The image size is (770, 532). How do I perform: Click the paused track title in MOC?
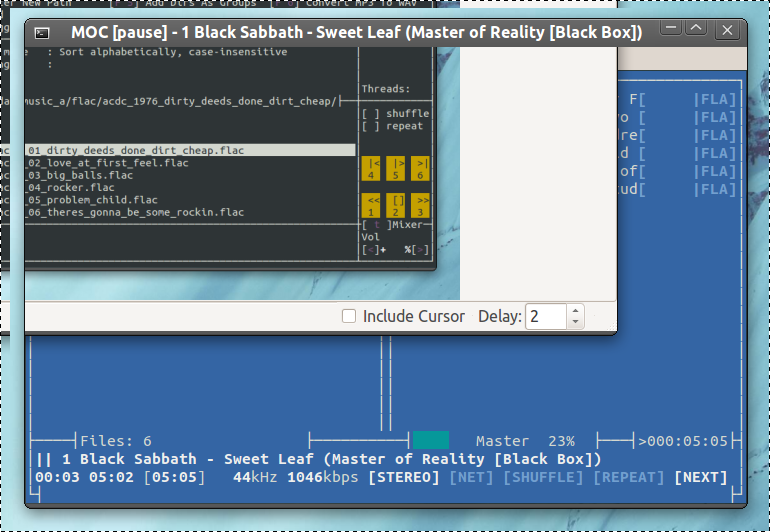(331, 459)
